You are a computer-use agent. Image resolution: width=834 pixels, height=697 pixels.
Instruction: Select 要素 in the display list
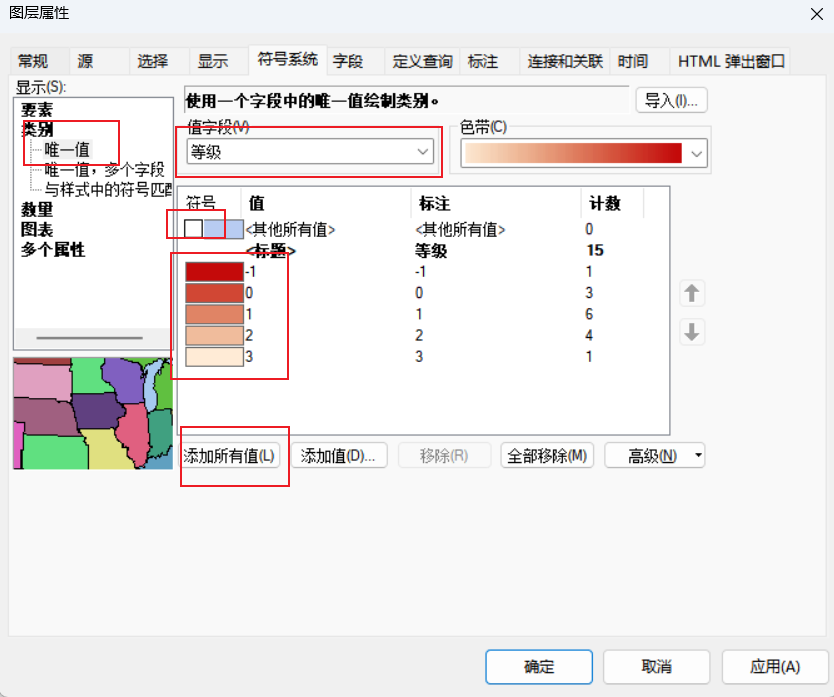(x=37, y=110)
